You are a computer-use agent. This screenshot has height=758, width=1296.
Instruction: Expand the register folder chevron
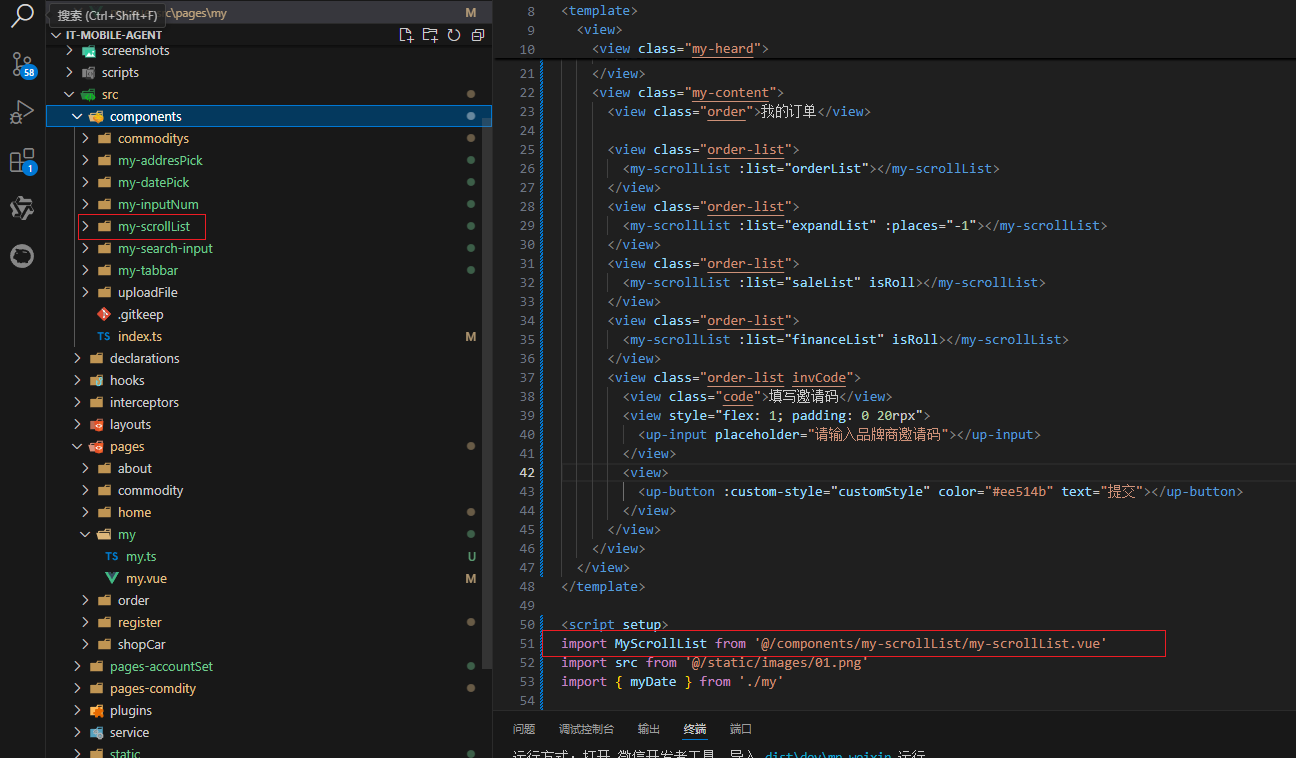[85, 623]
